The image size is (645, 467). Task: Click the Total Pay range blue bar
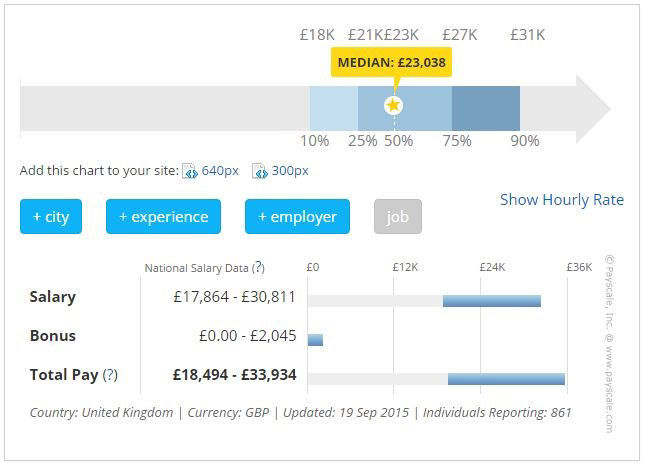click(506, 379)
